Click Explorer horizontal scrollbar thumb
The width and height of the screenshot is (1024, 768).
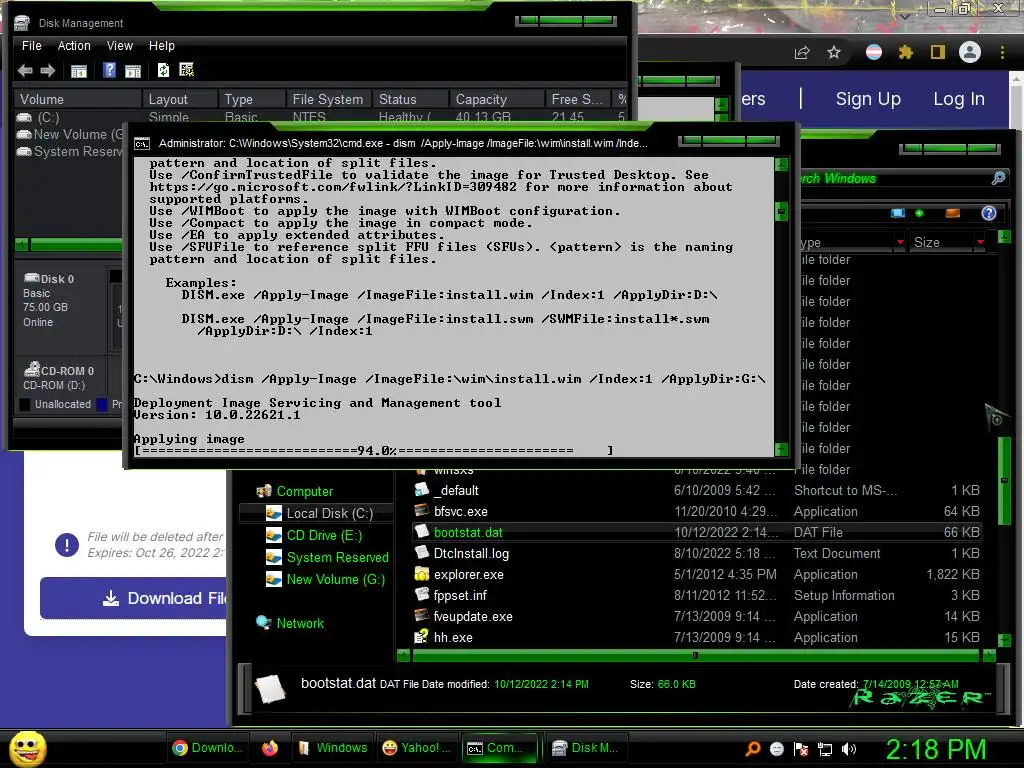[696, 655]
